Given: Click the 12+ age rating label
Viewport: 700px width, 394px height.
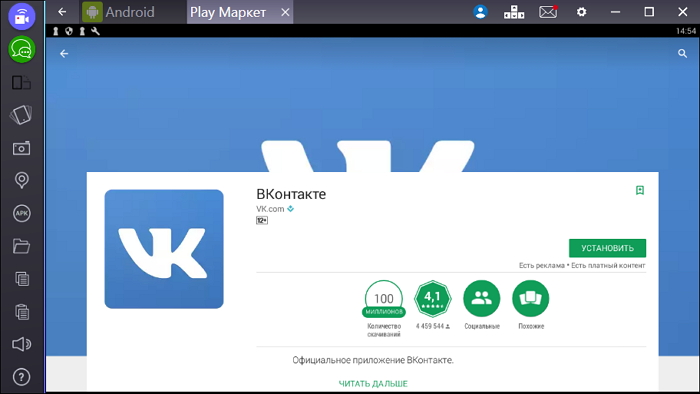Looking at the screenshot, I should click(262, 220).
